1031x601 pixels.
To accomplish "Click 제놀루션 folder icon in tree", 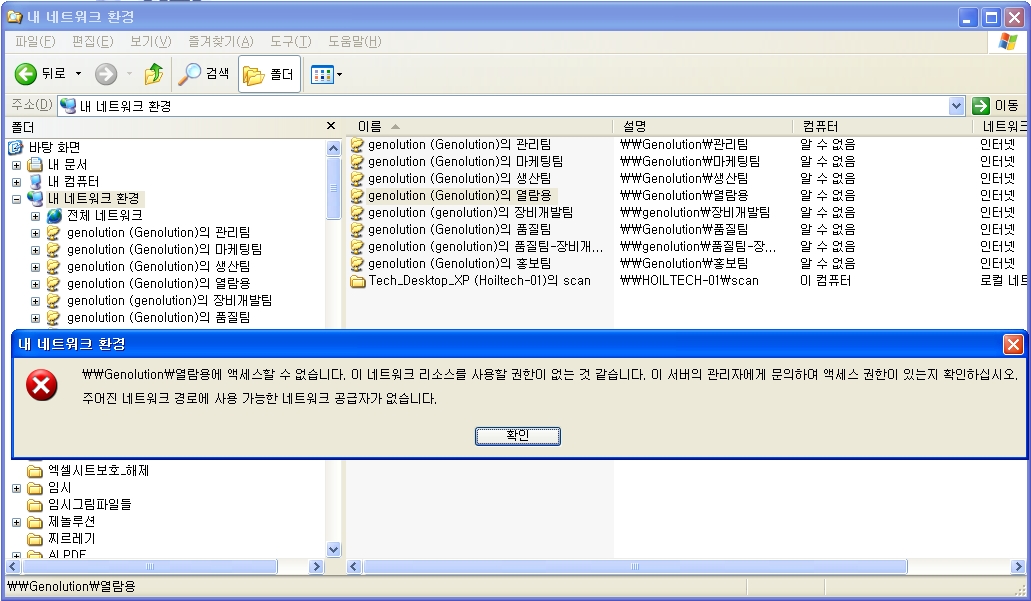I will click(35, 523).
